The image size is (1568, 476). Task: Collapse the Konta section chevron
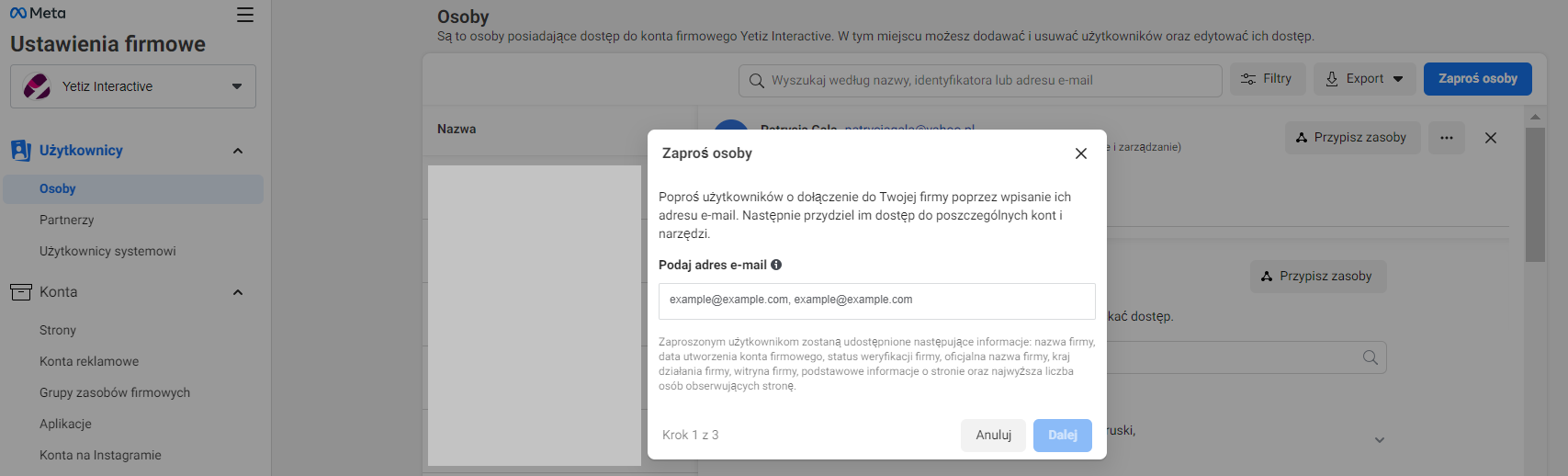238,292
